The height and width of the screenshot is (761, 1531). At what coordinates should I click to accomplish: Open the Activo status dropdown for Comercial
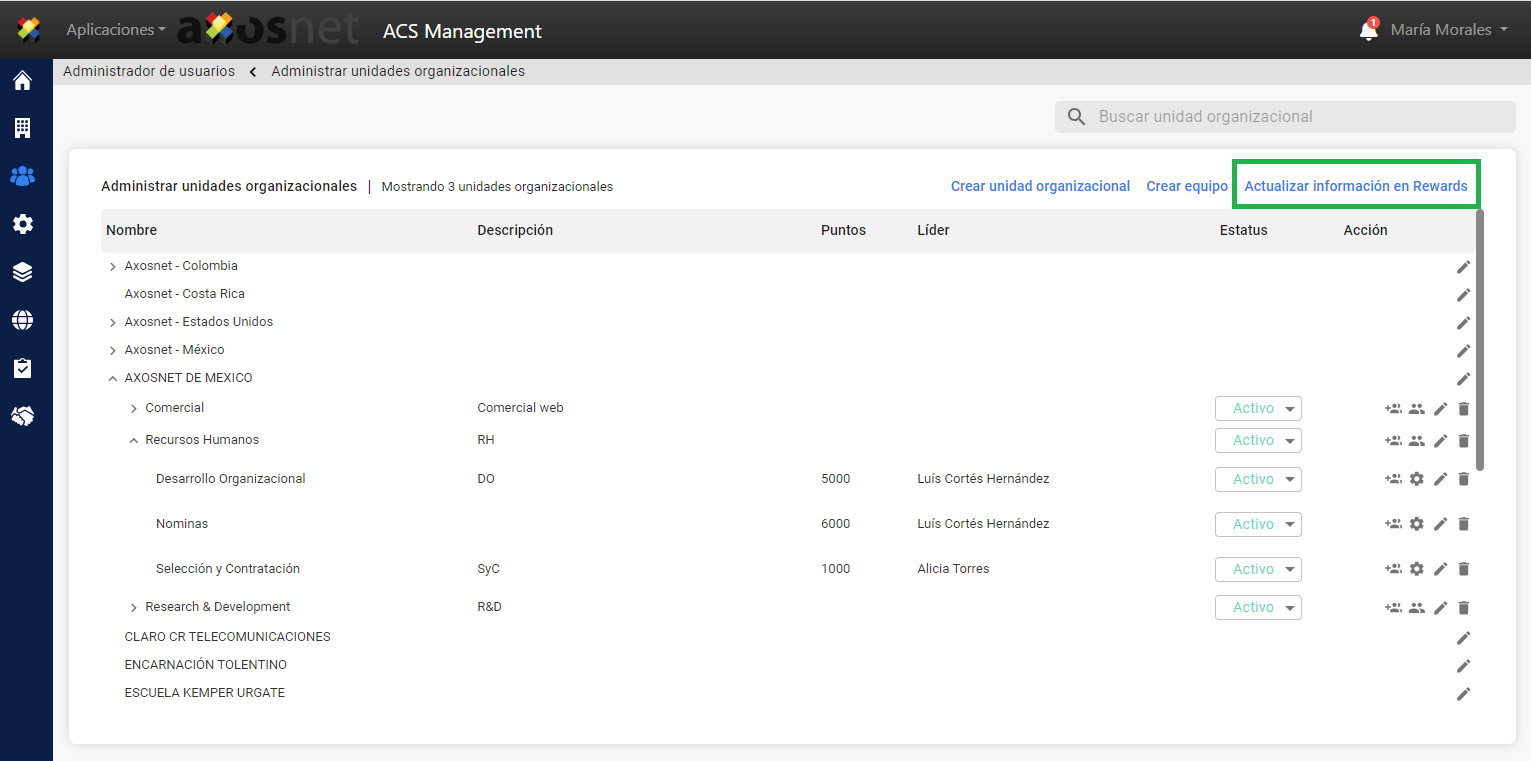1258,409
